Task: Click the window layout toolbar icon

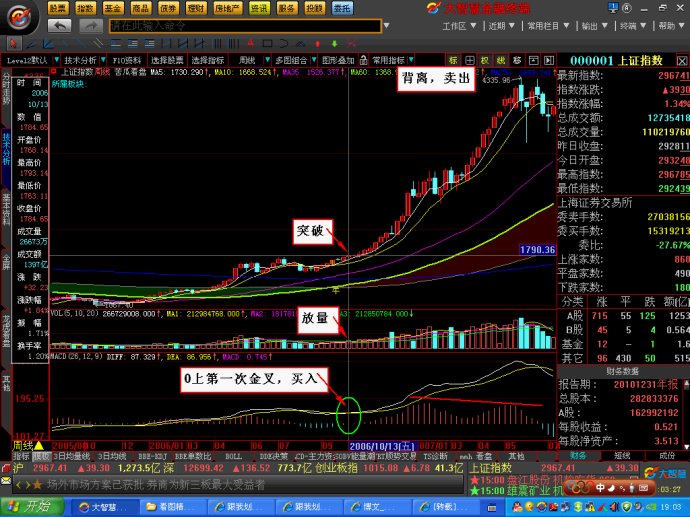Action: coord(533,60)
